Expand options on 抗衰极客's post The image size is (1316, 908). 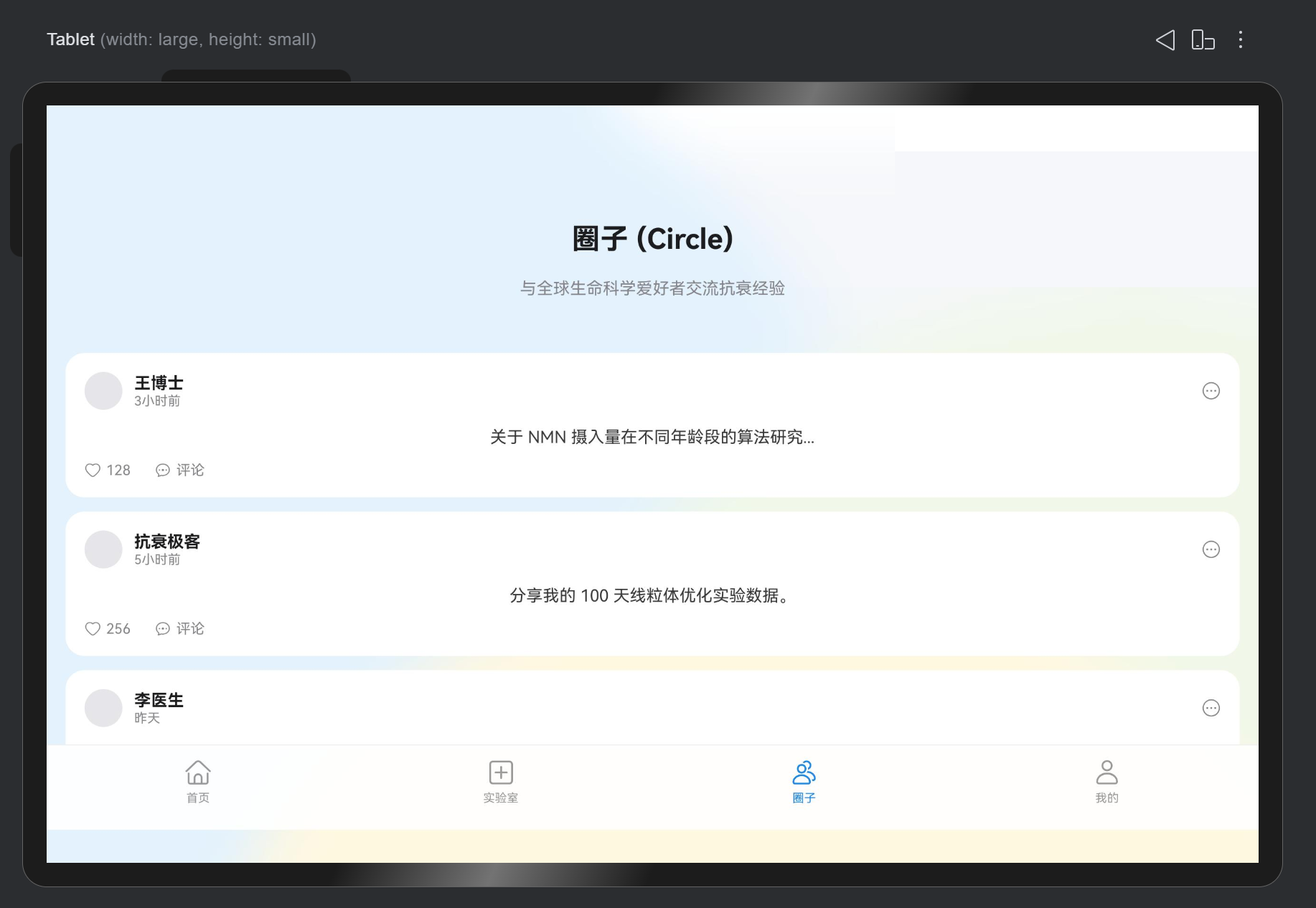pos(1211,549)
